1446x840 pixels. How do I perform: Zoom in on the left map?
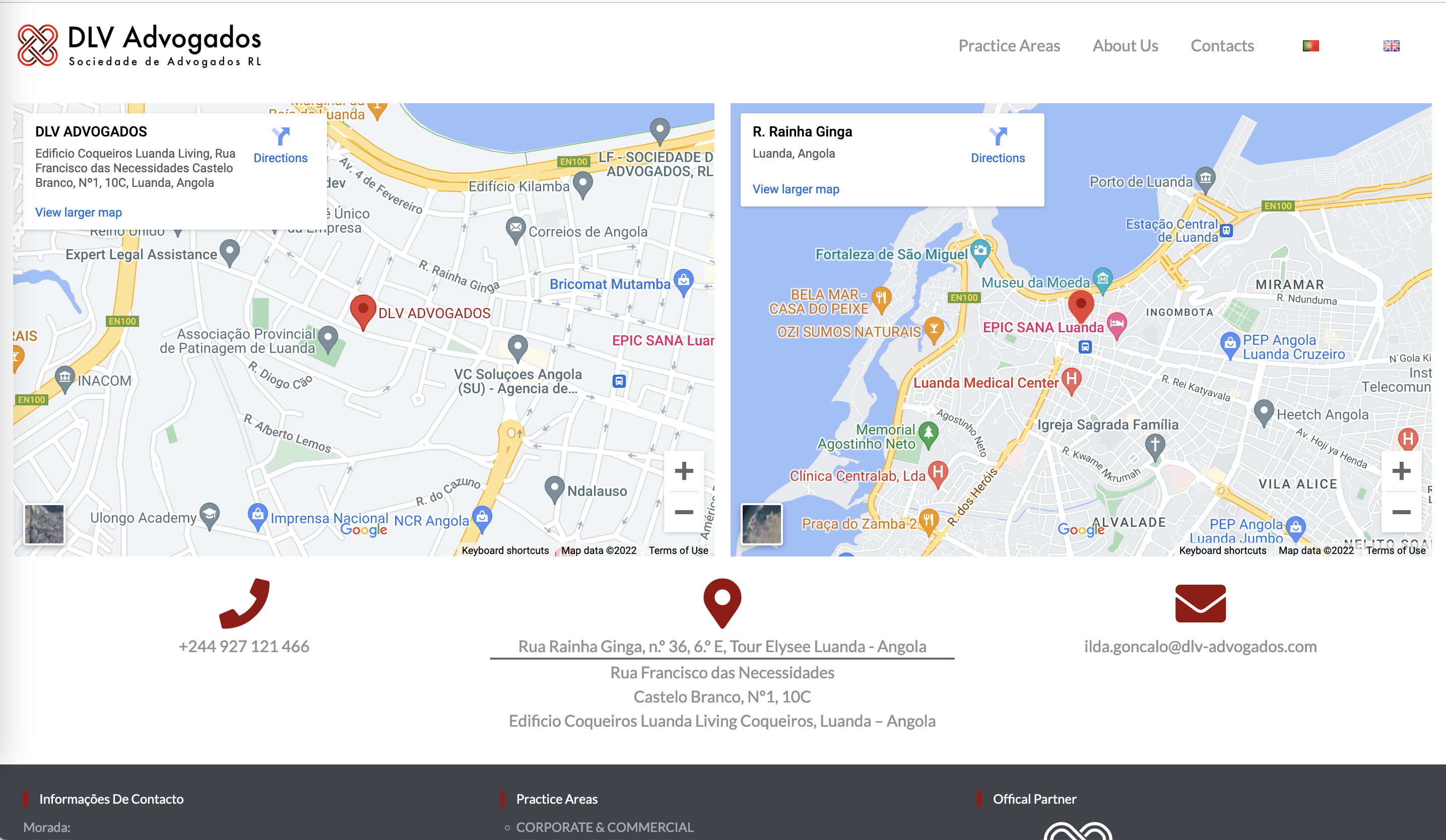click(683, 471)
